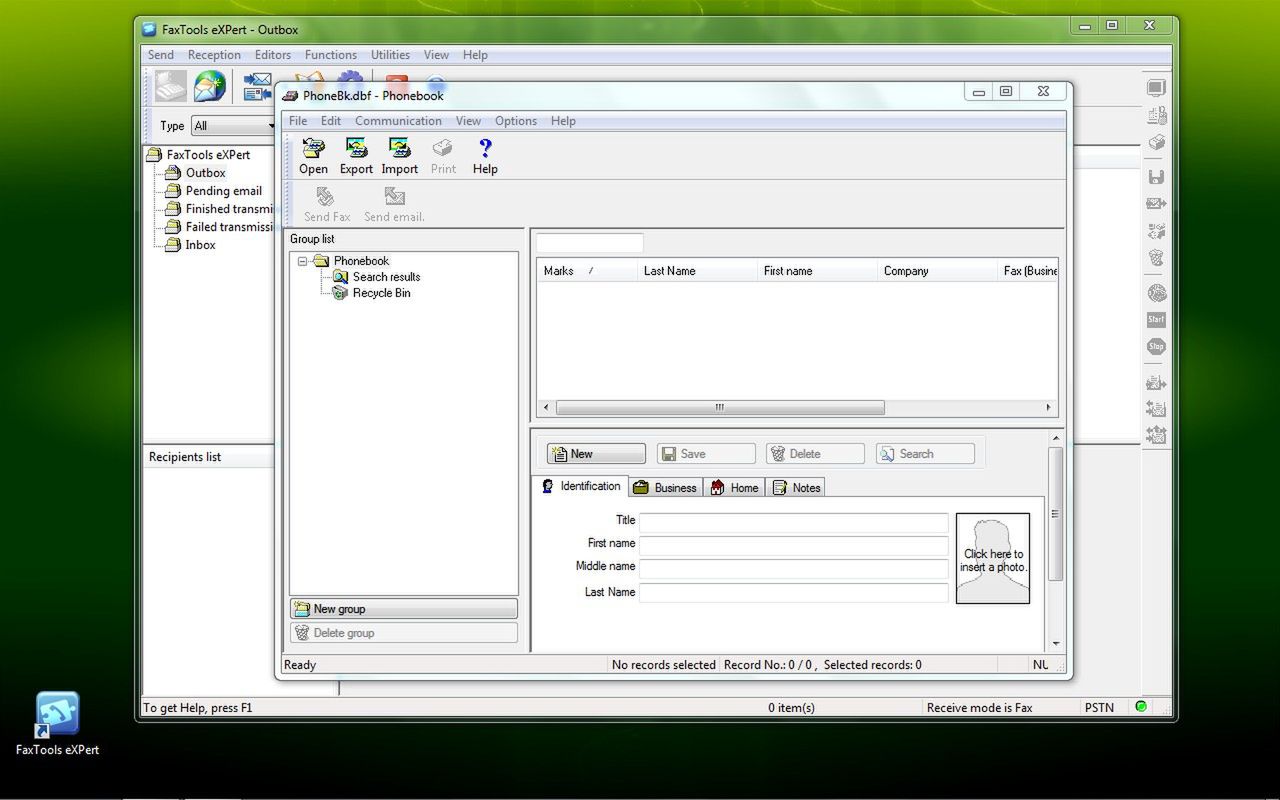Click the photo placeholder to insert a photo

tap(993, 559)
